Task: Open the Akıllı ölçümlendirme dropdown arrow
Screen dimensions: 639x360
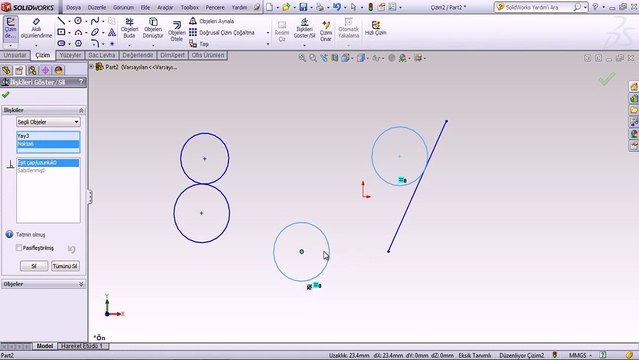Action: coord(36,45)
